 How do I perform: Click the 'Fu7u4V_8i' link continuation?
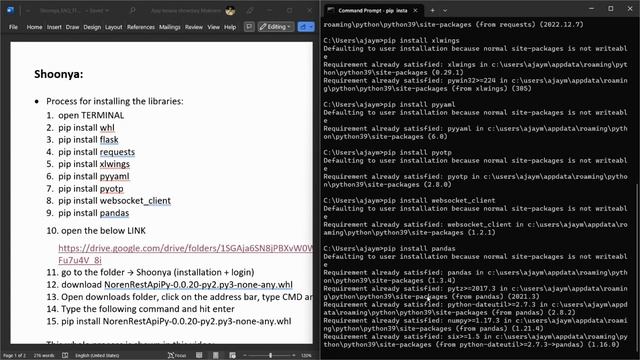80,260
